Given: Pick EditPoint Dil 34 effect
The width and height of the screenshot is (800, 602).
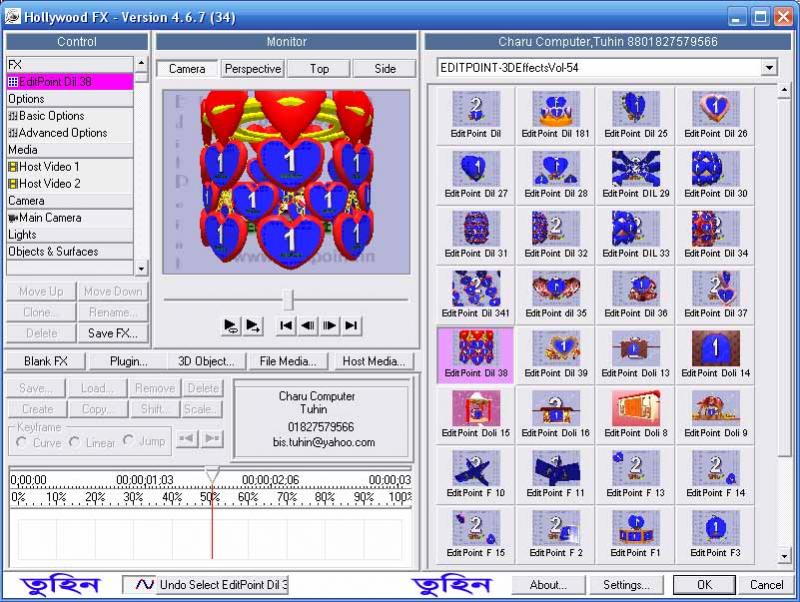Looking at the screenshot, I should pos(715,235).
